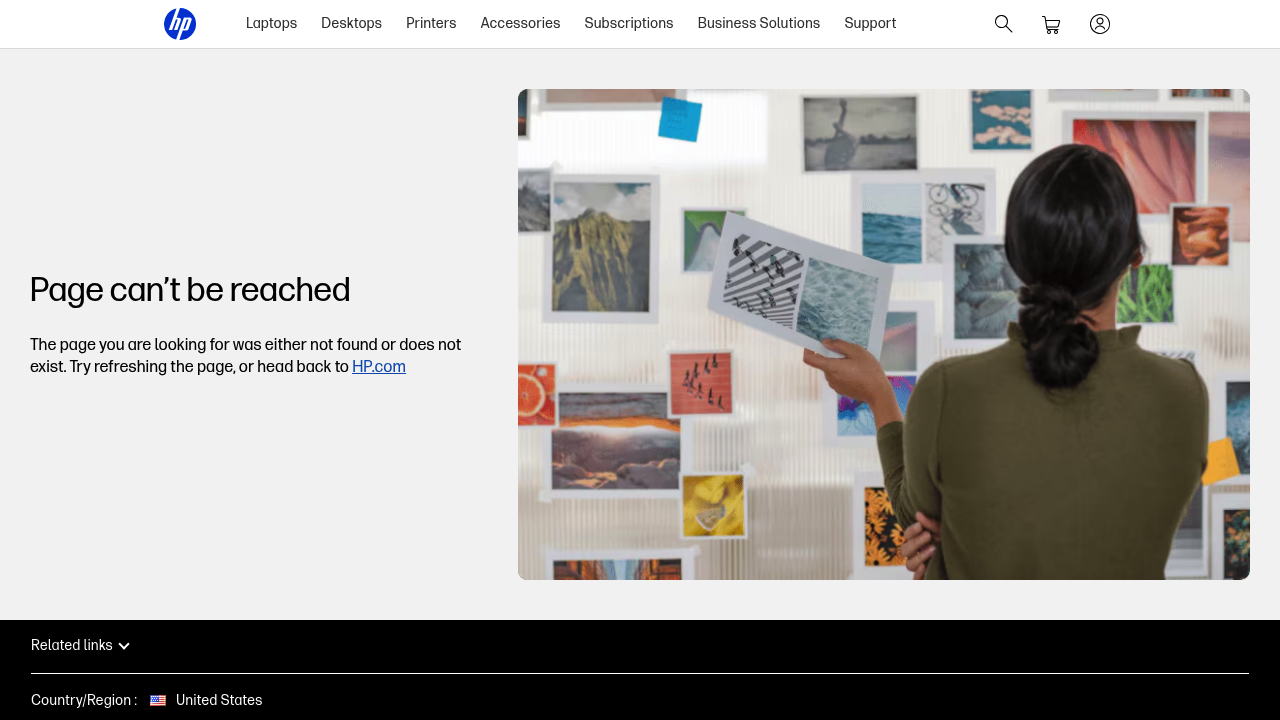The height and width of the screenshot is (720, 1280).
Task: Select the Desktops navigation item
Action: (x=351, y=23)
